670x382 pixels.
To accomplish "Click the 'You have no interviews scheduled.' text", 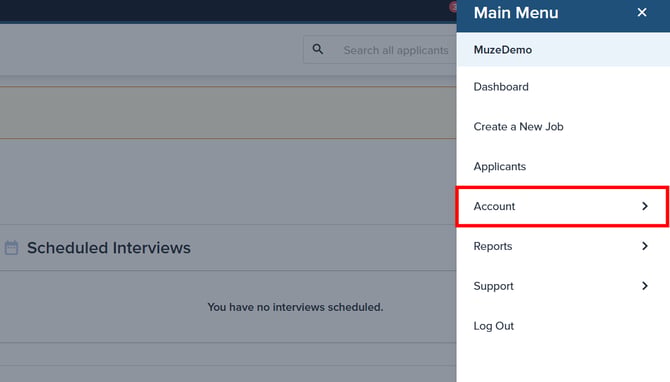I will 295,307.
